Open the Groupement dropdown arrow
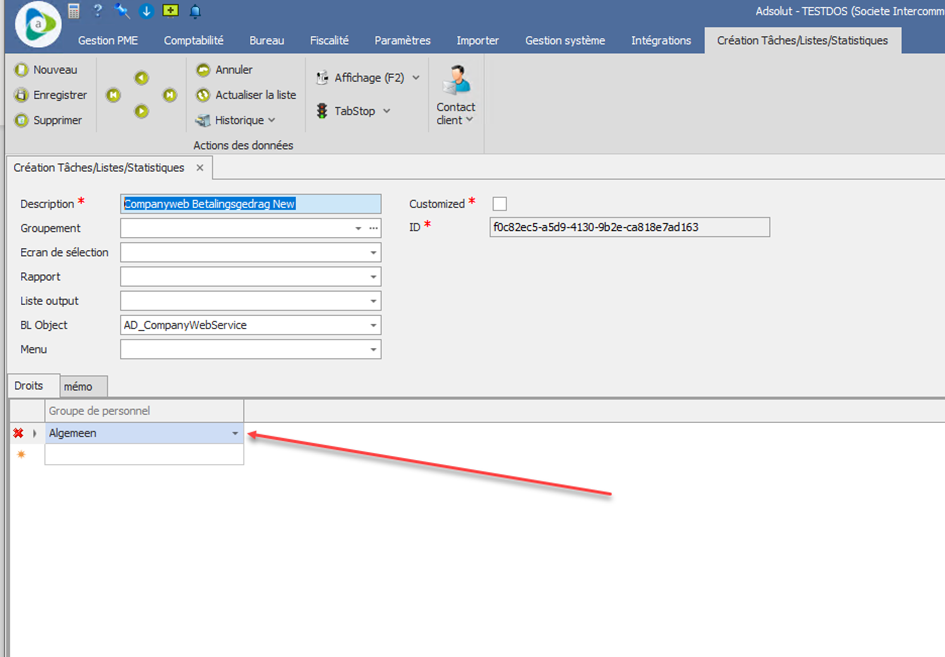The height and width of the screenshot is (657, 945). point(358,228)
